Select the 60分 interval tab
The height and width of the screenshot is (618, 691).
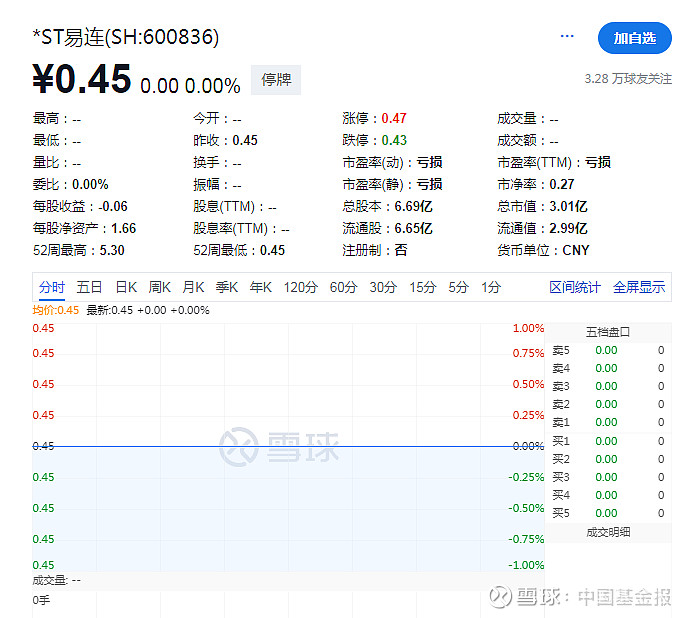(x=343, y=288)
